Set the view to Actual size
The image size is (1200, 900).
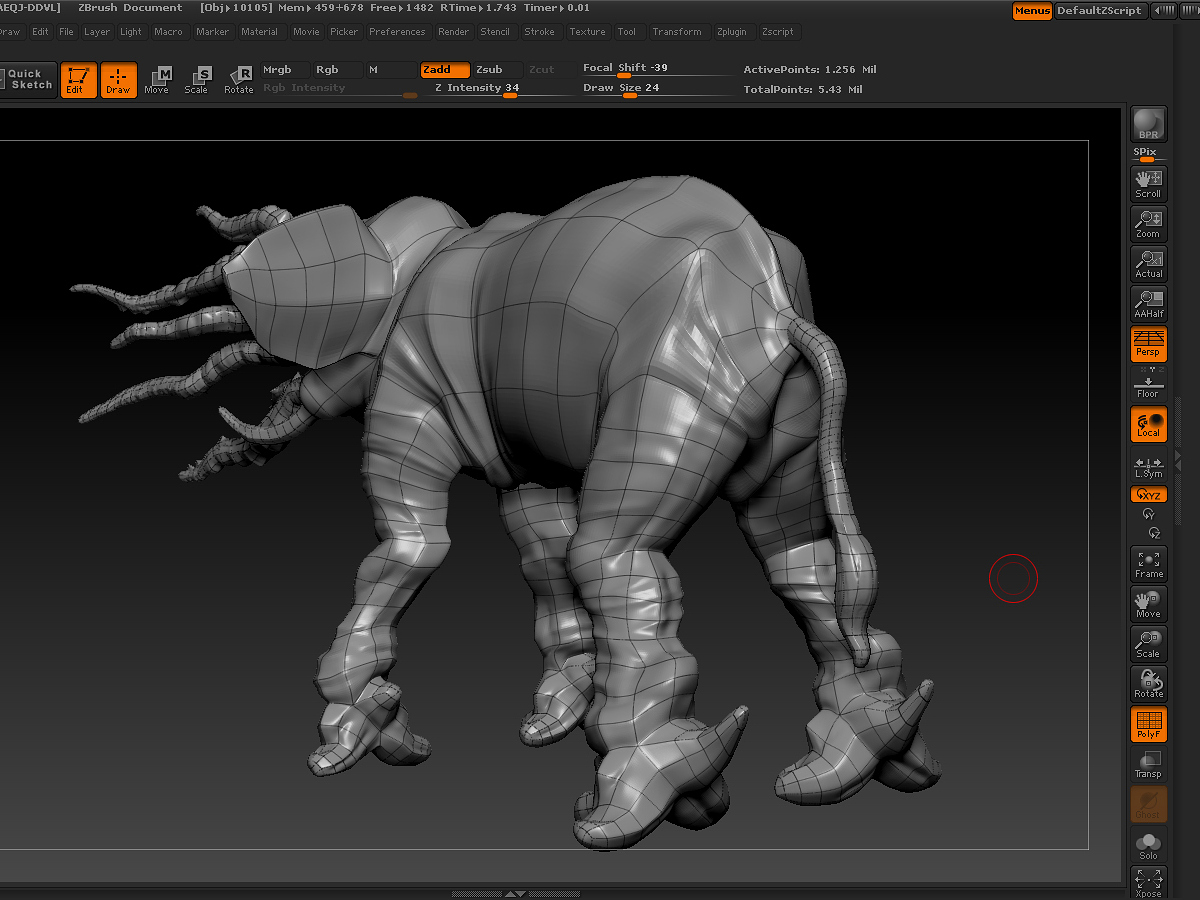click(x=1149, y=263)
